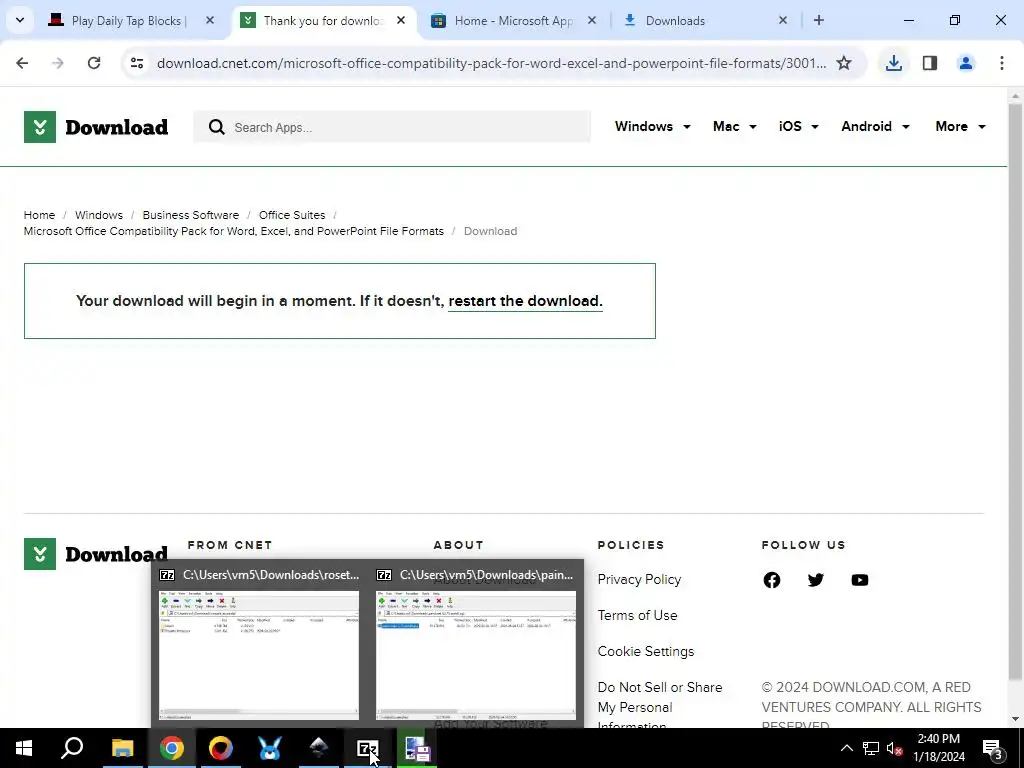Screen dimensions: 1024x768
Task: Click the taskbar clock 2:40 PM
Action: coord(938,748)
